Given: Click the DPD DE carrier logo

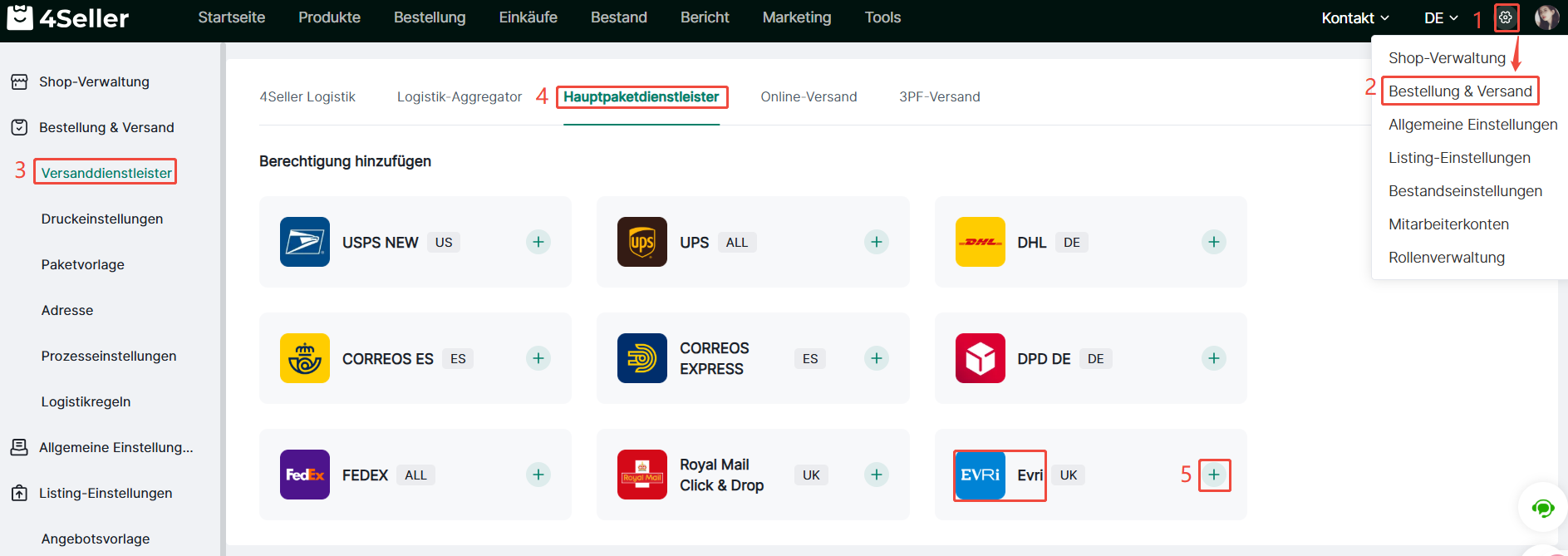Looking at the screenshot, I should pyautogui.click(x=981, y=358).
